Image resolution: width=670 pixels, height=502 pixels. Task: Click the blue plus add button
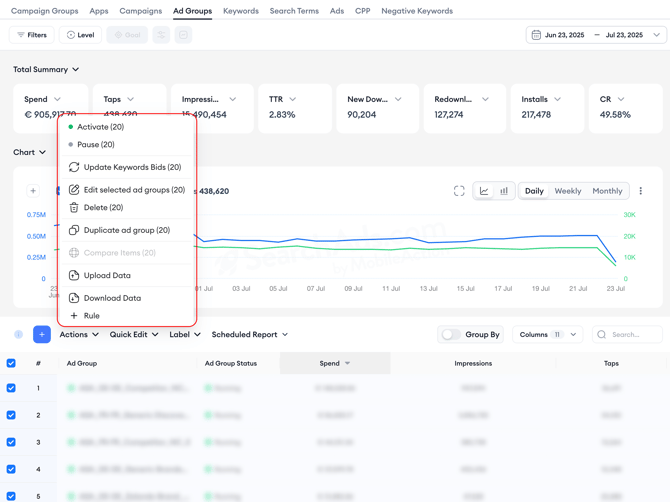42,335
